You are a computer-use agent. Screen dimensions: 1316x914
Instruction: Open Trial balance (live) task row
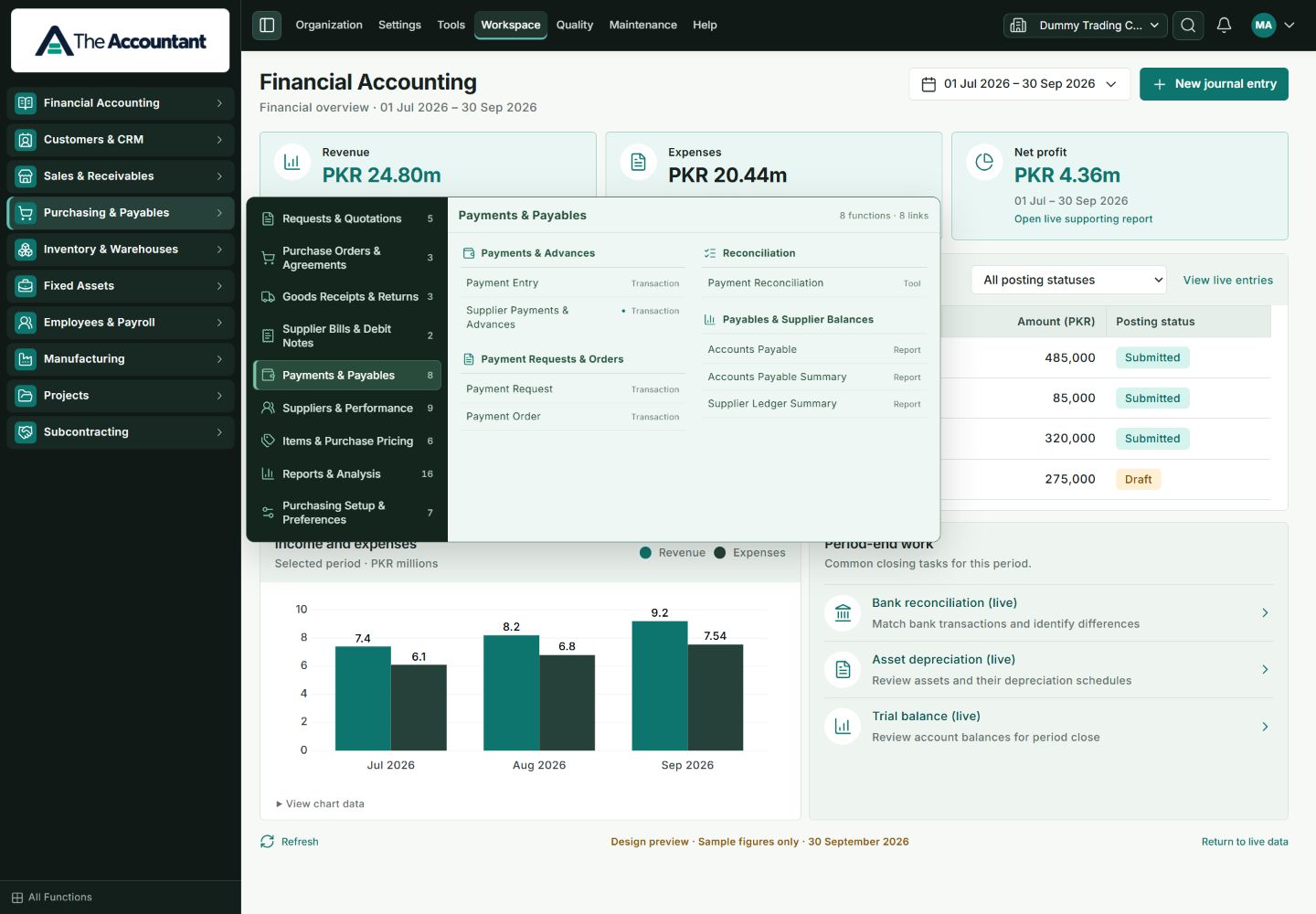point(1048,727)
